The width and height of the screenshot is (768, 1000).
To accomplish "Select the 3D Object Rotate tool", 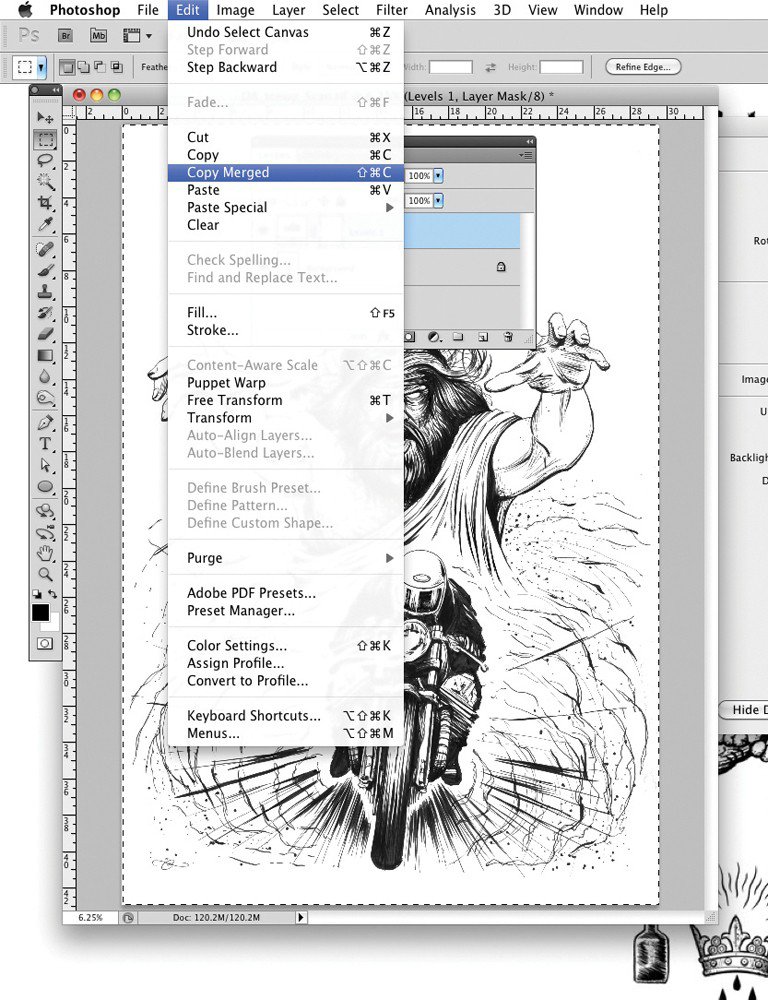I will click(45, 511).
